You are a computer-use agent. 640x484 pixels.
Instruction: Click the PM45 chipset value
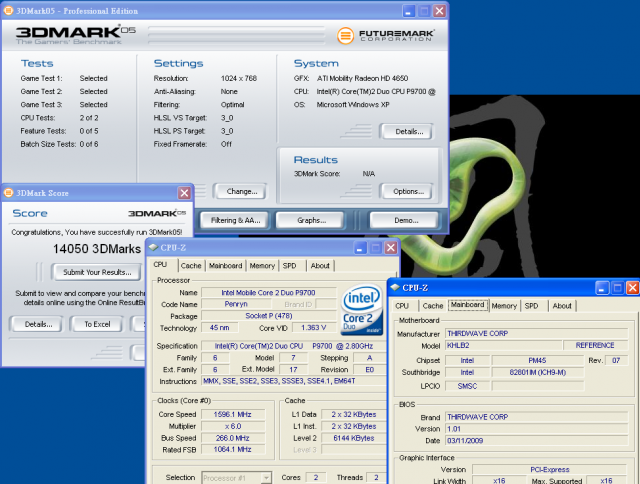pos(537,360)
